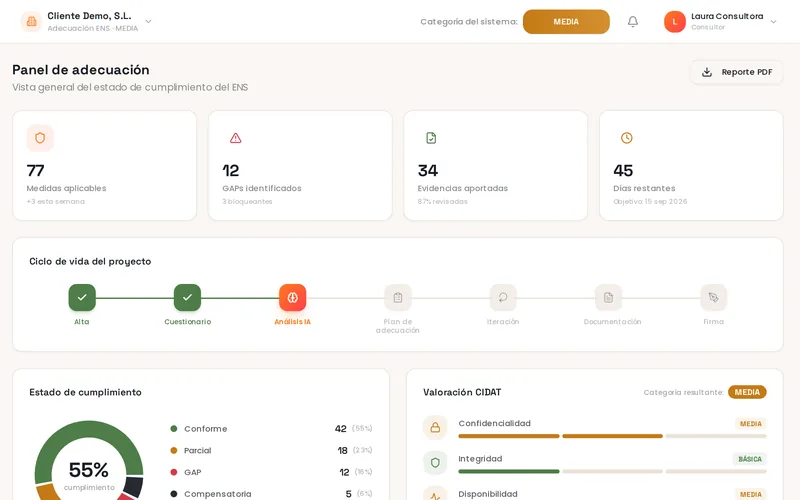This screenshot has height=500, width=800.
Task: Click the red GAP color dot
Action: click(x=173, y=472)
